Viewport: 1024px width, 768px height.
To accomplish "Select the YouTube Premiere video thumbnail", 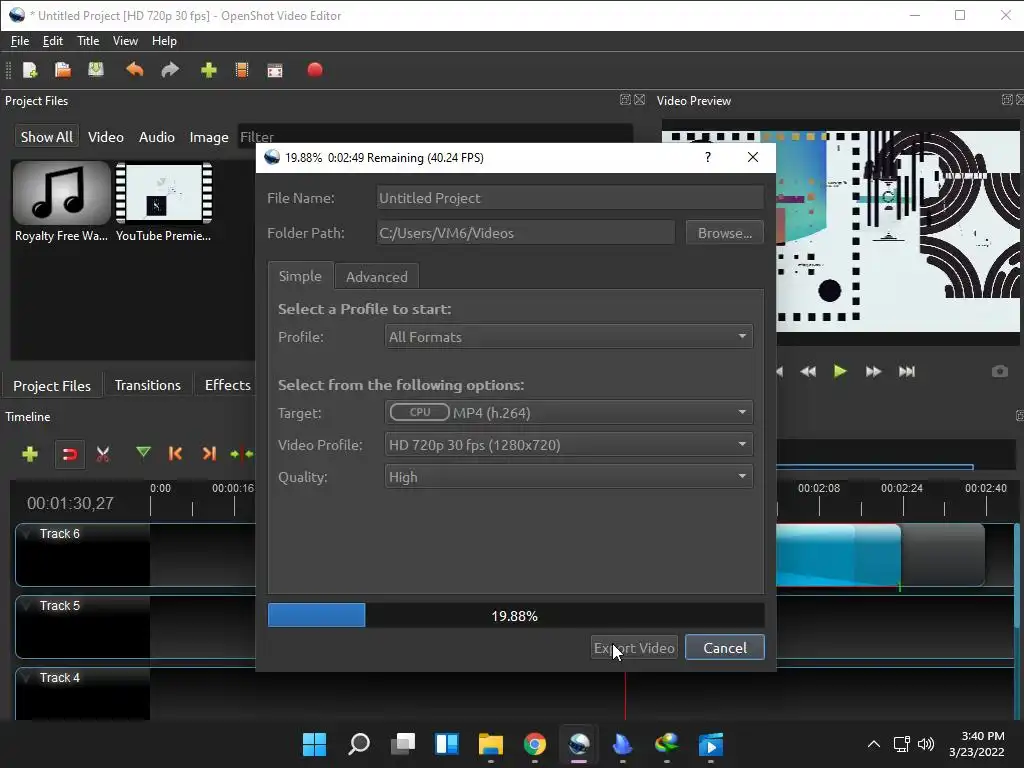I will tap(164, 193).
